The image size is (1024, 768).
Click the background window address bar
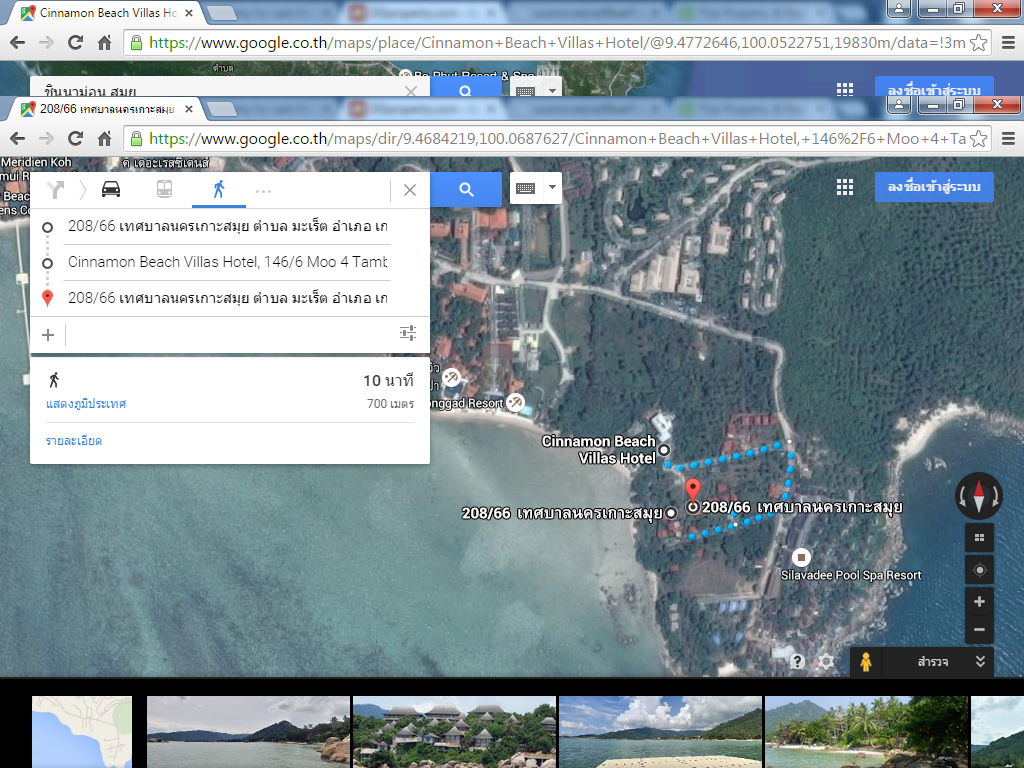tap(557, 42)
